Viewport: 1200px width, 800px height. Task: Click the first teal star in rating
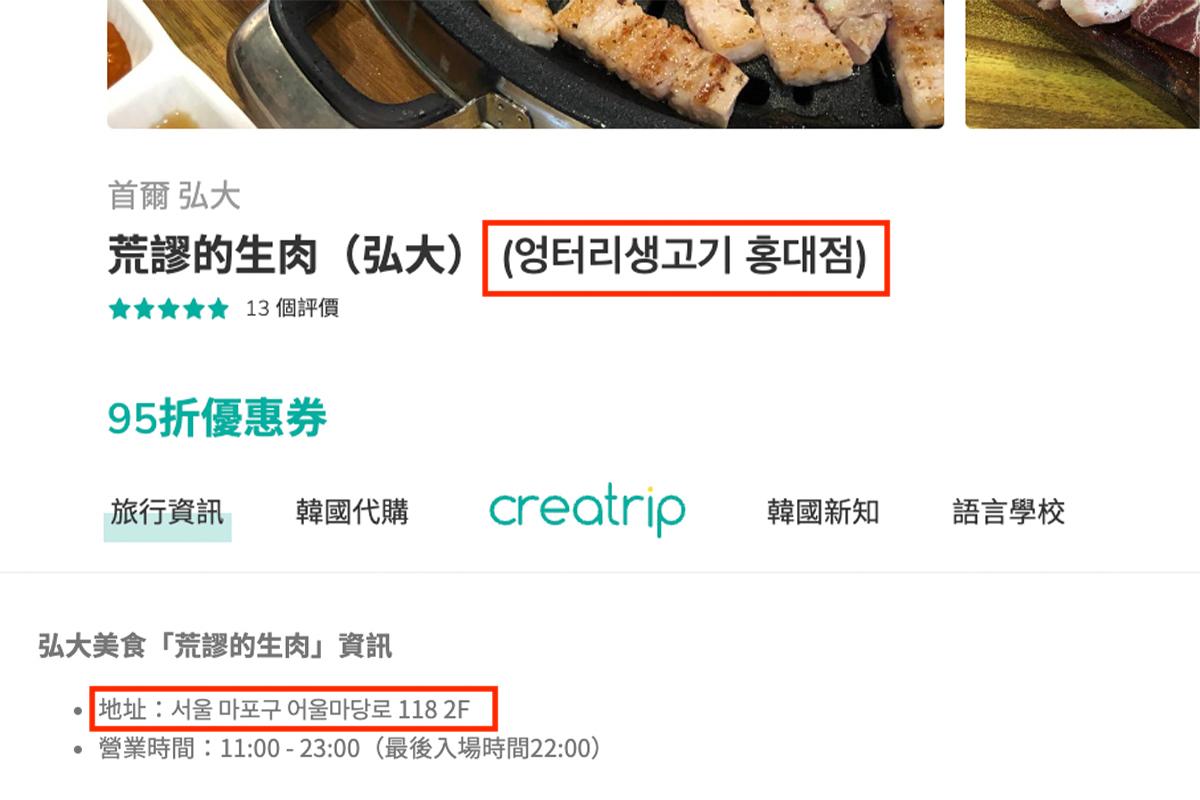pos(120,308)
